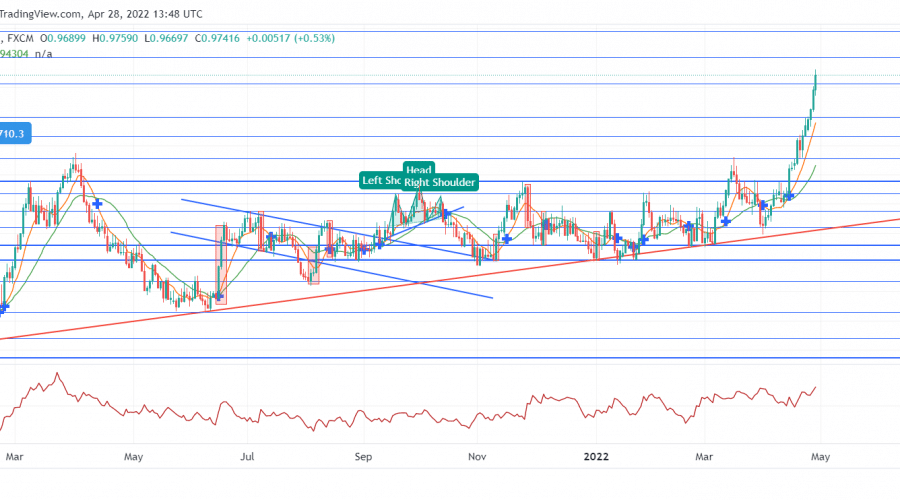Viewport: 900px width, 500px height.
Task: Click the open value O0.96899
Action: tap(63, 38)
